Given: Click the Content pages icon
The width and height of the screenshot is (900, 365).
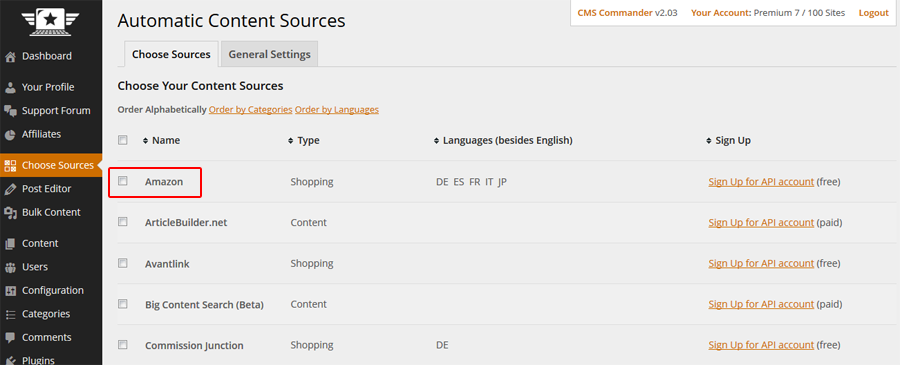Looking at the screenshot, I should 10,243.
